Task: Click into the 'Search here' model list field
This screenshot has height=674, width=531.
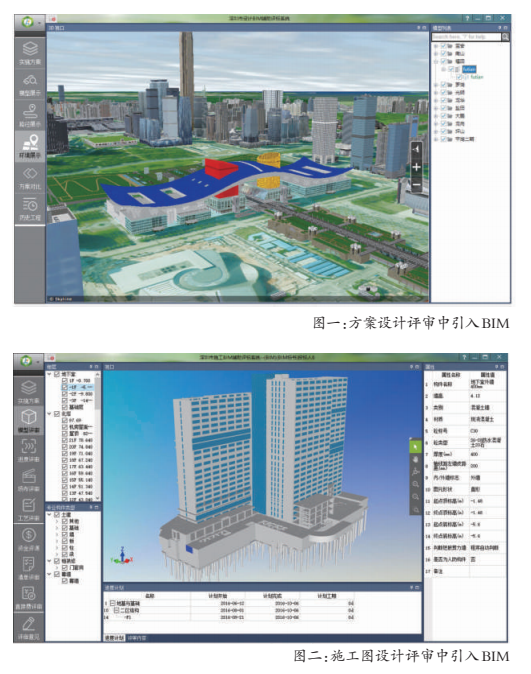Action: 467,37
